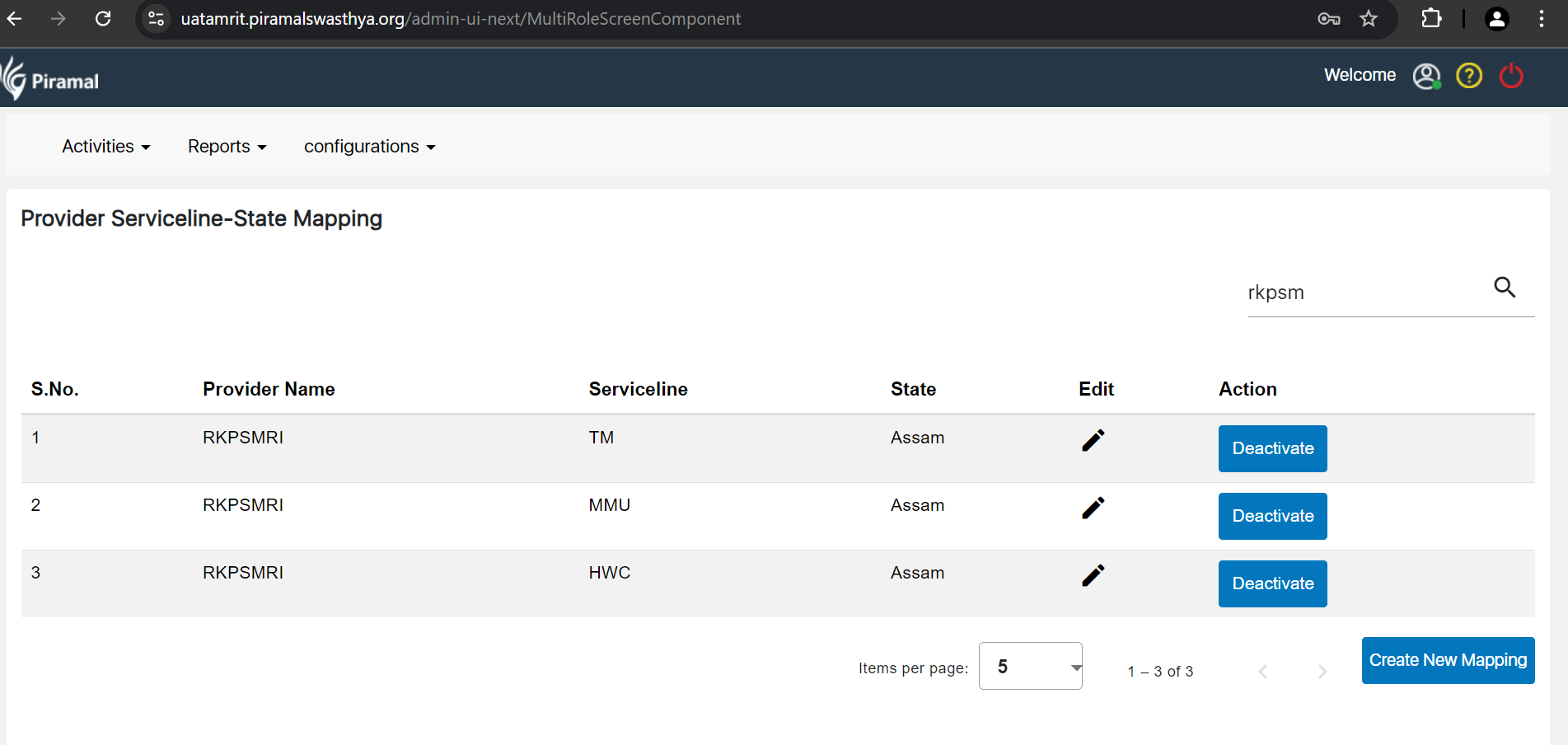Viewport: 1568px width, 745px height.
Task: Click the Piramal logo
Action: tap(51, 80)
